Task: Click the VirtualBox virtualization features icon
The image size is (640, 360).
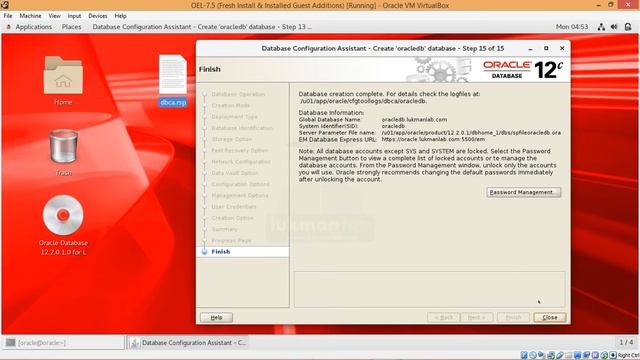Action: click(x=595, y=355)
